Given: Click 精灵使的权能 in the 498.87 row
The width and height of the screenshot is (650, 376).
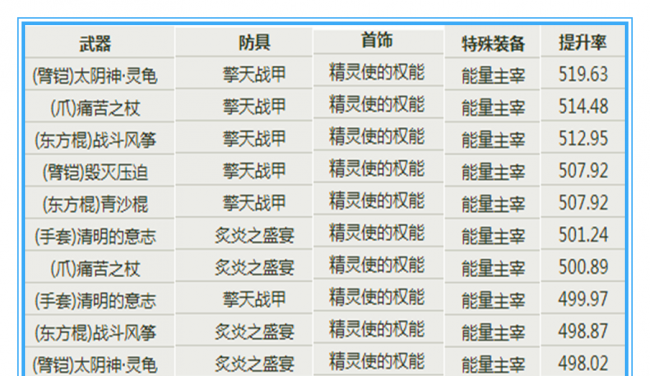Looking at the screenshot, I should pos(377,329).
